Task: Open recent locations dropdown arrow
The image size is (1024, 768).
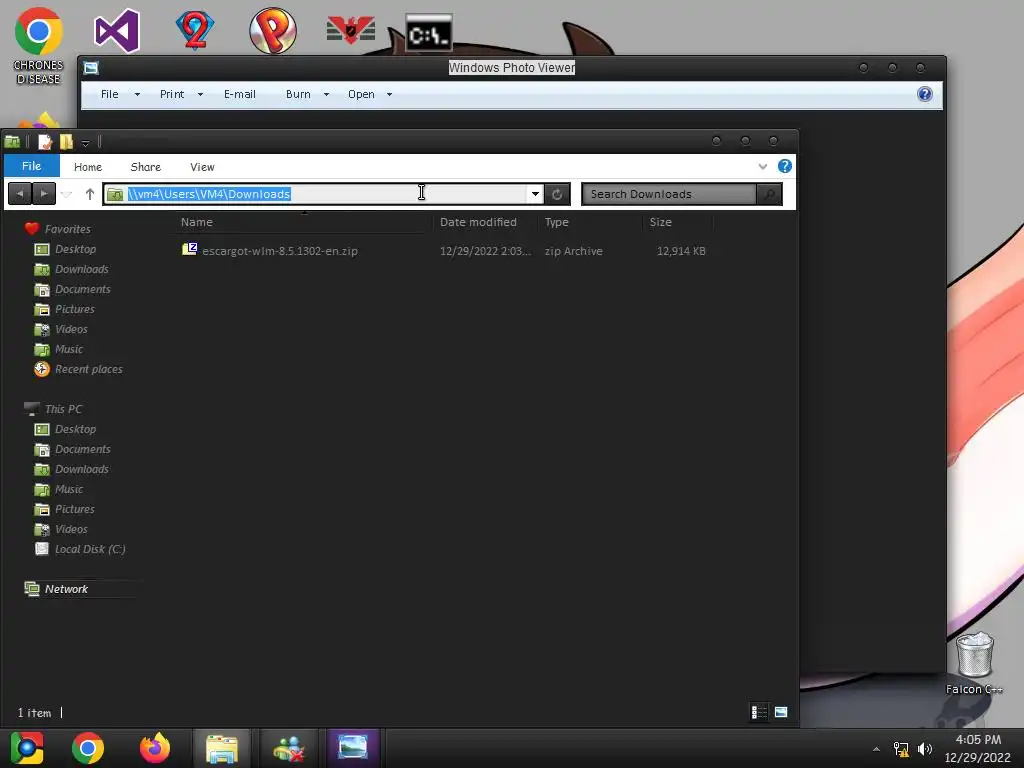Action: click(67, 194)
